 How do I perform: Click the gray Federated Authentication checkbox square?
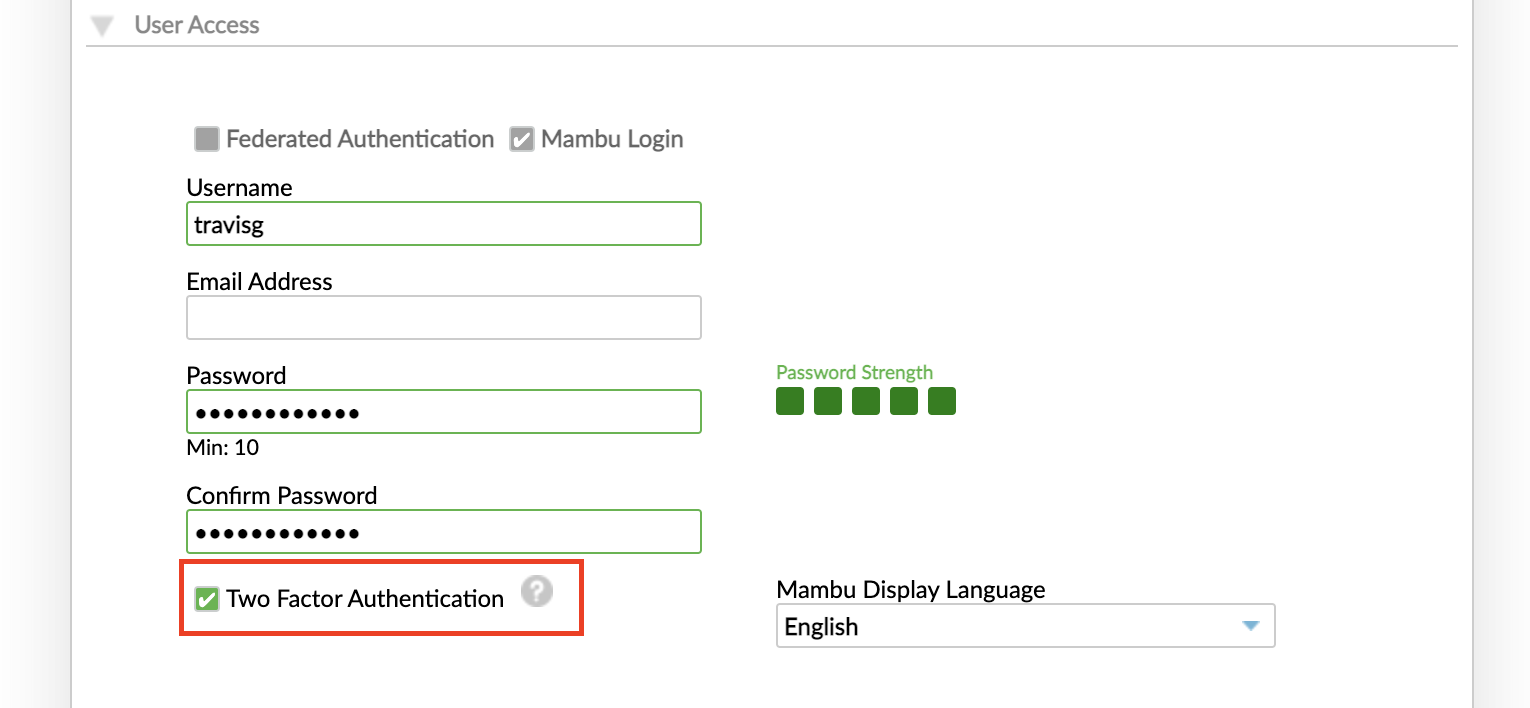[206, 139]
